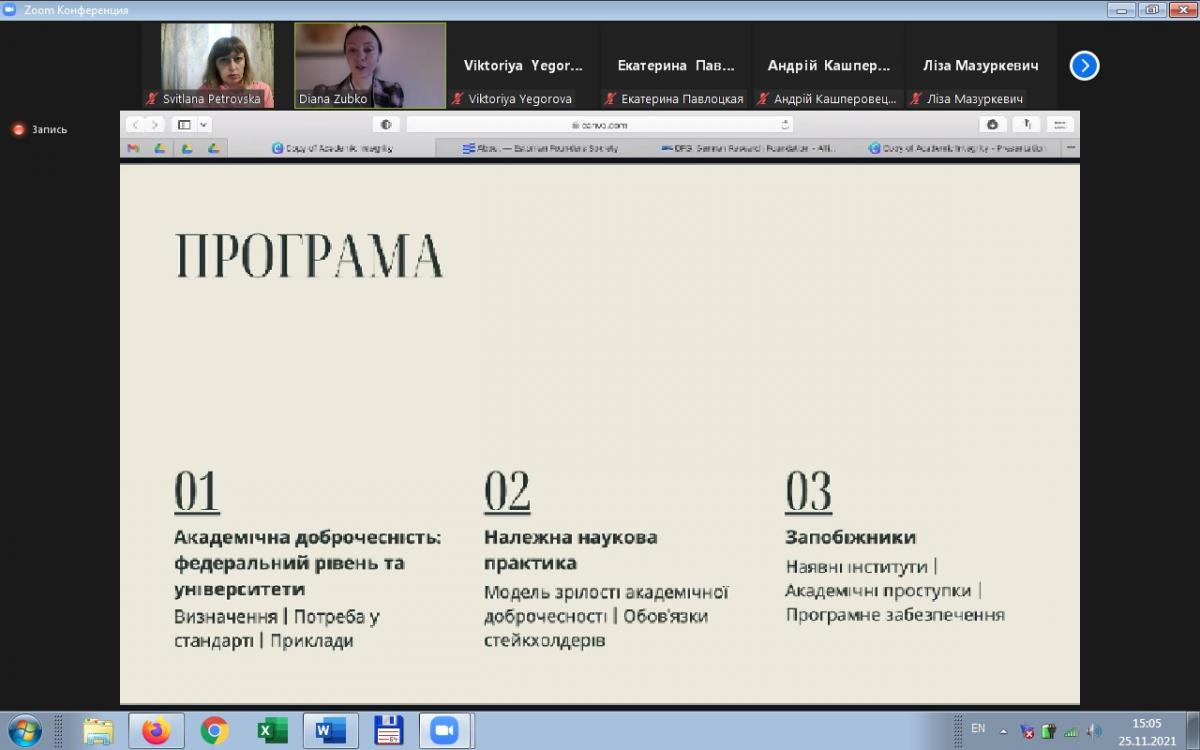Viewport: 1200px width, 750px height.
Task: Click the floppy disk taskbar icon
Action: (x=388, y=731)
